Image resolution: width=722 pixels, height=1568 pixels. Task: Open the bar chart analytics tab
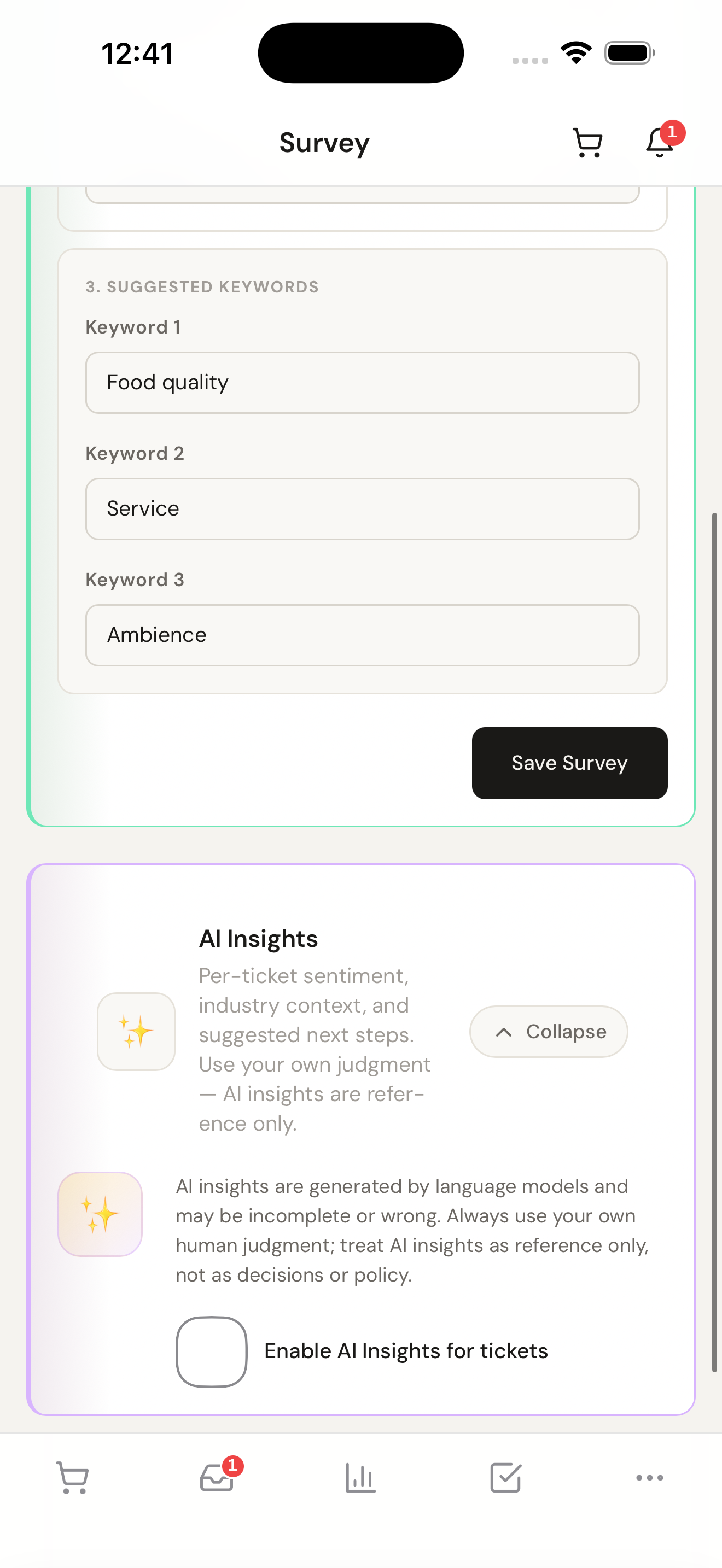point(360,1477)
